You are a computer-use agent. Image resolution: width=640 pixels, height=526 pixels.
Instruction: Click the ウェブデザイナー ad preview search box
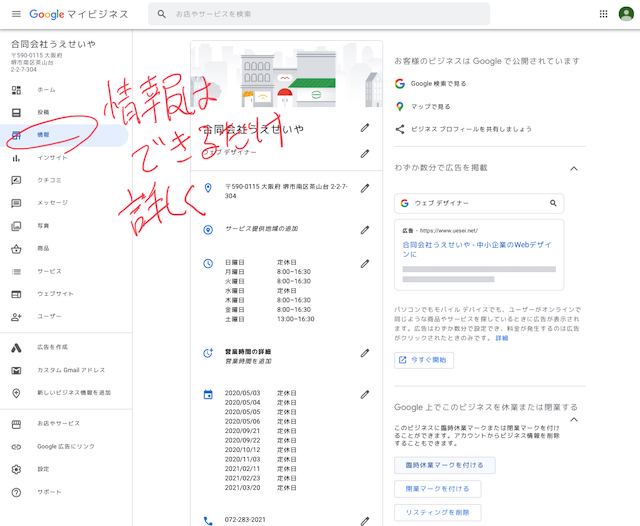point(479,203)
